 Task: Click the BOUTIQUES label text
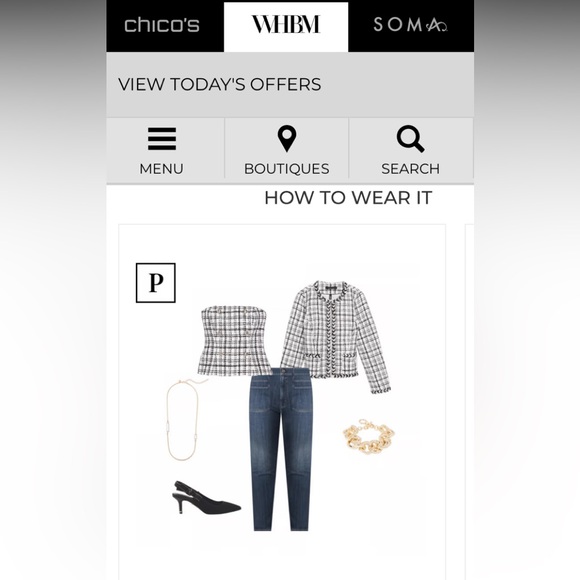click(x=287, y=169)
